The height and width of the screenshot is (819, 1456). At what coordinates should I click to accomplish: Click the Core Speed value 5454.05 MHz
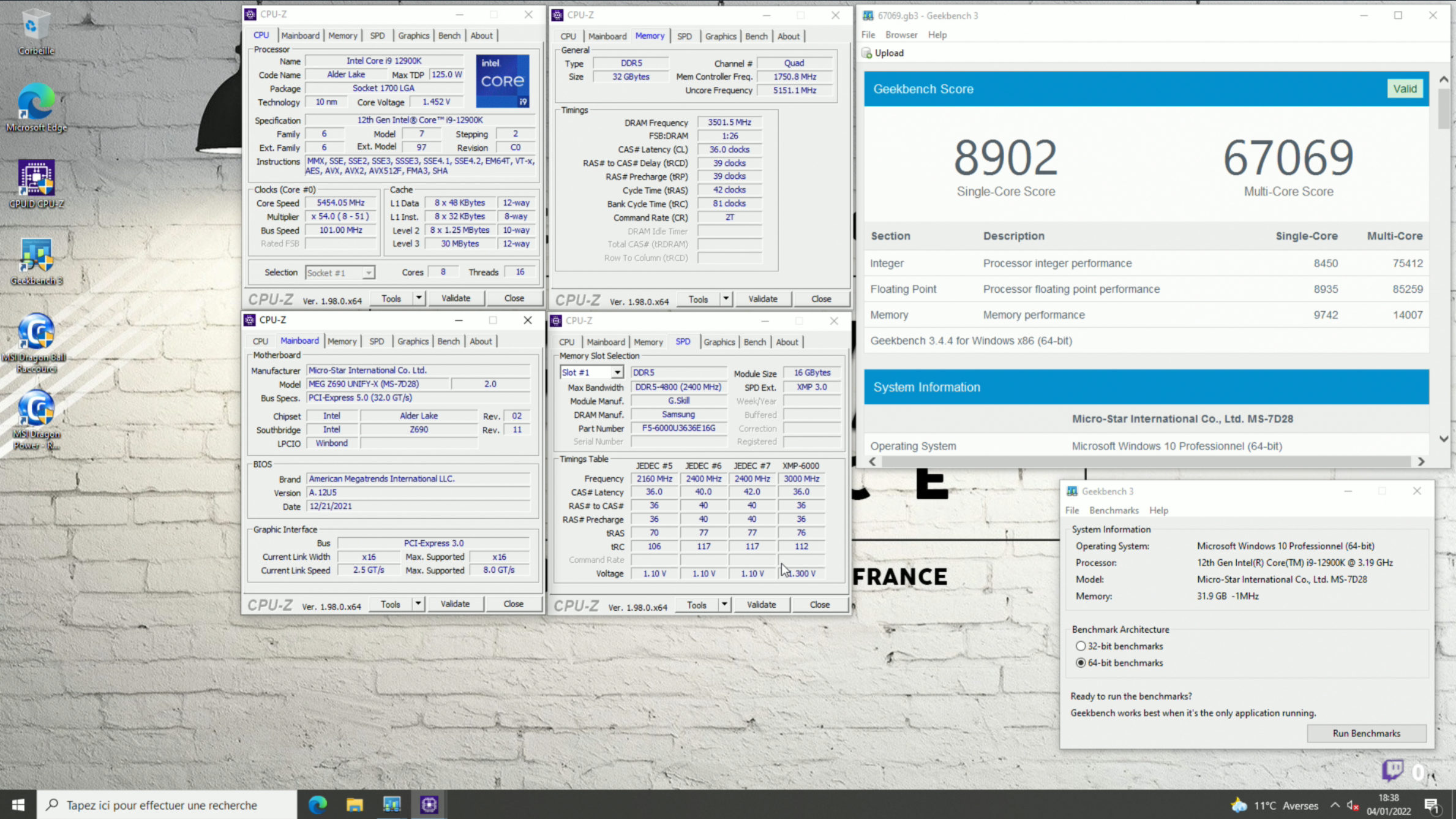coord(341,203)
